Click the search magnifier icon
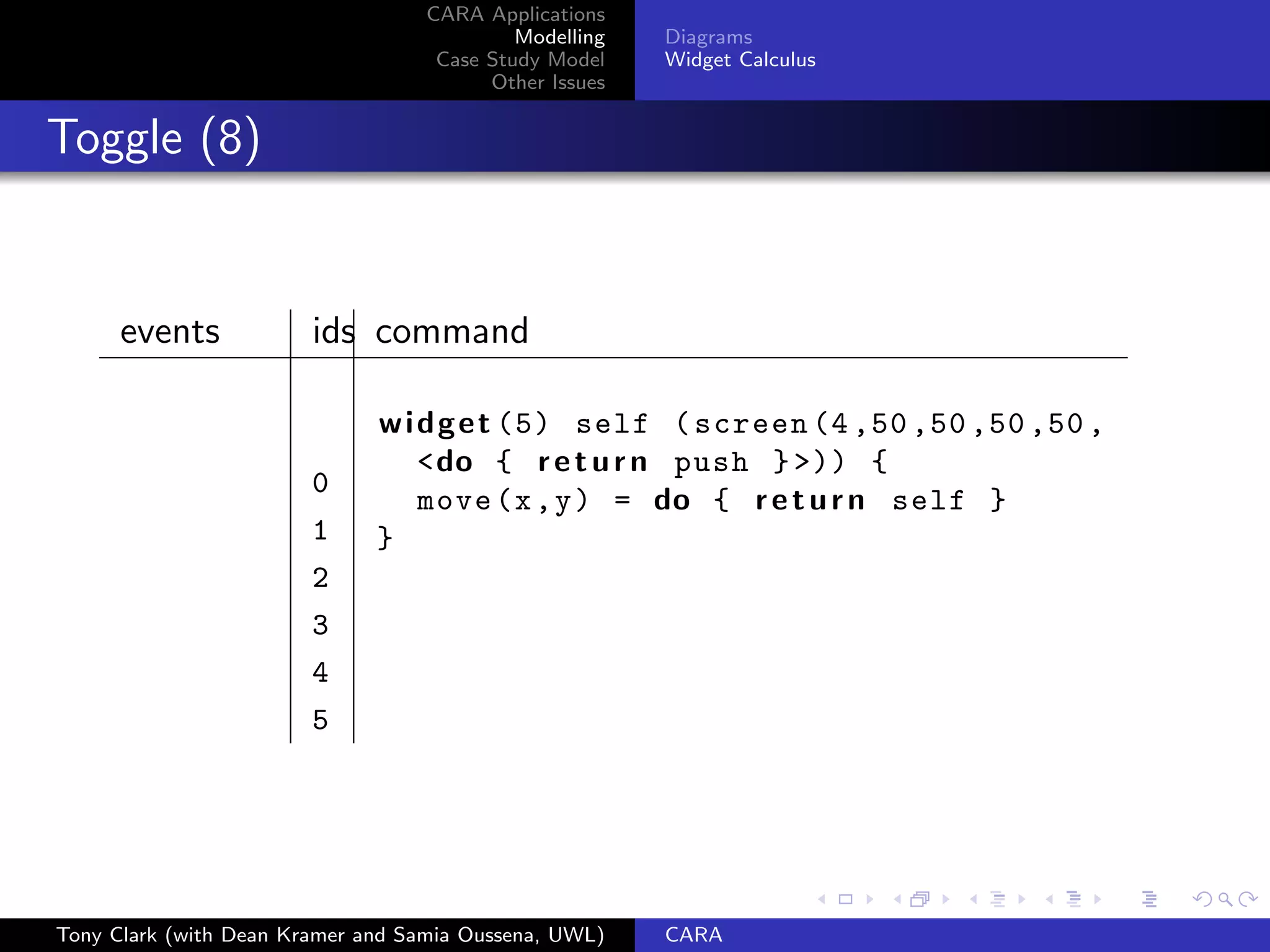The width and height of the screenshot is (1270, 952). tap(1225, 899)
